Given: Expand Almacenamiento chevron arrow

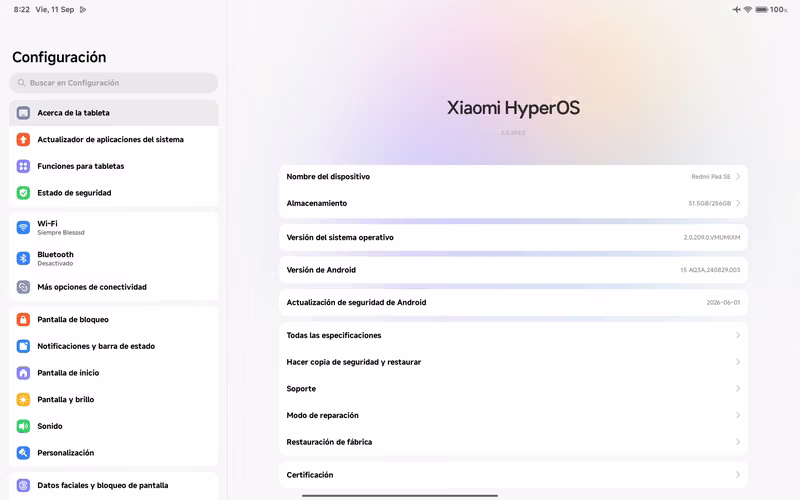Looking at the screenshot, I should pyautogui.click(x=738, y=203).
